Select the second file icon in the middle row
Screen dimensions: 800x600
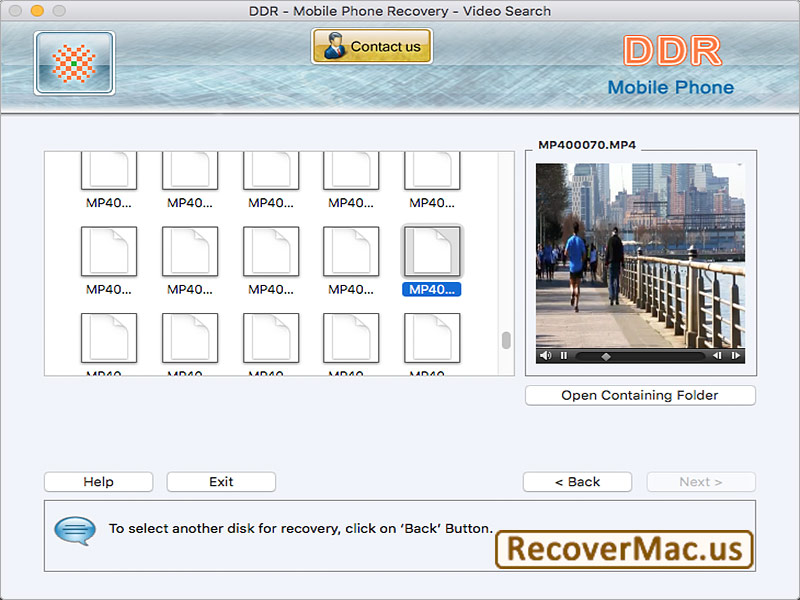point(190,251)
